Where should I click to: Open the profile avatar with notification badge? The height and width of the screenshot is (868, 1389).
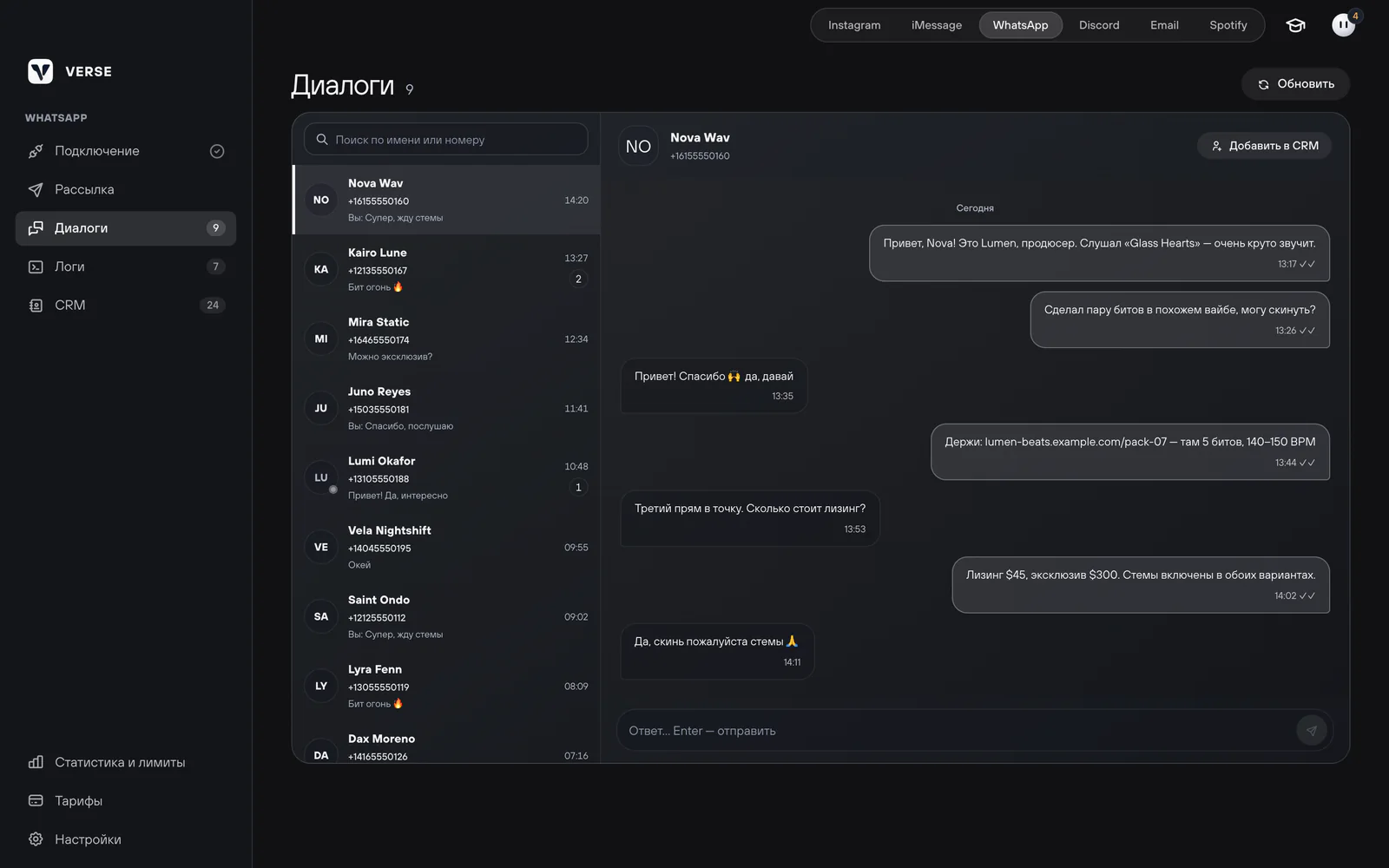point(1344,25)
